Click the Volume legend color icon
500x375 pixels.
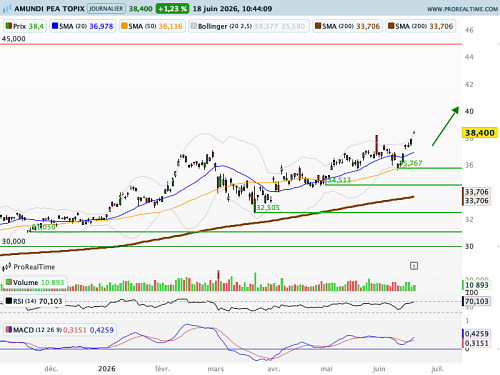tap(9, 282)
